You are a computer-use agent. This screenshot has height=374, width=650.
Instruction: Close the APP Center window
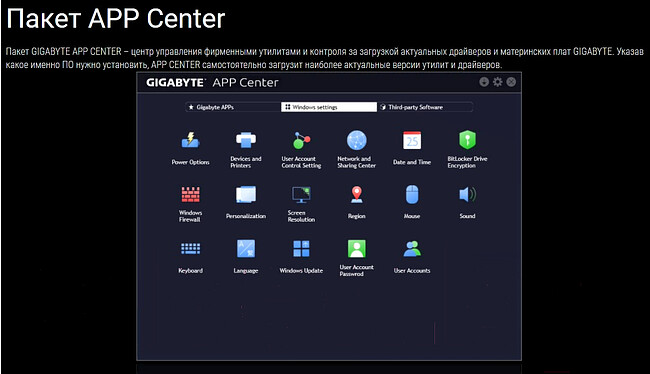coord(511,82)
